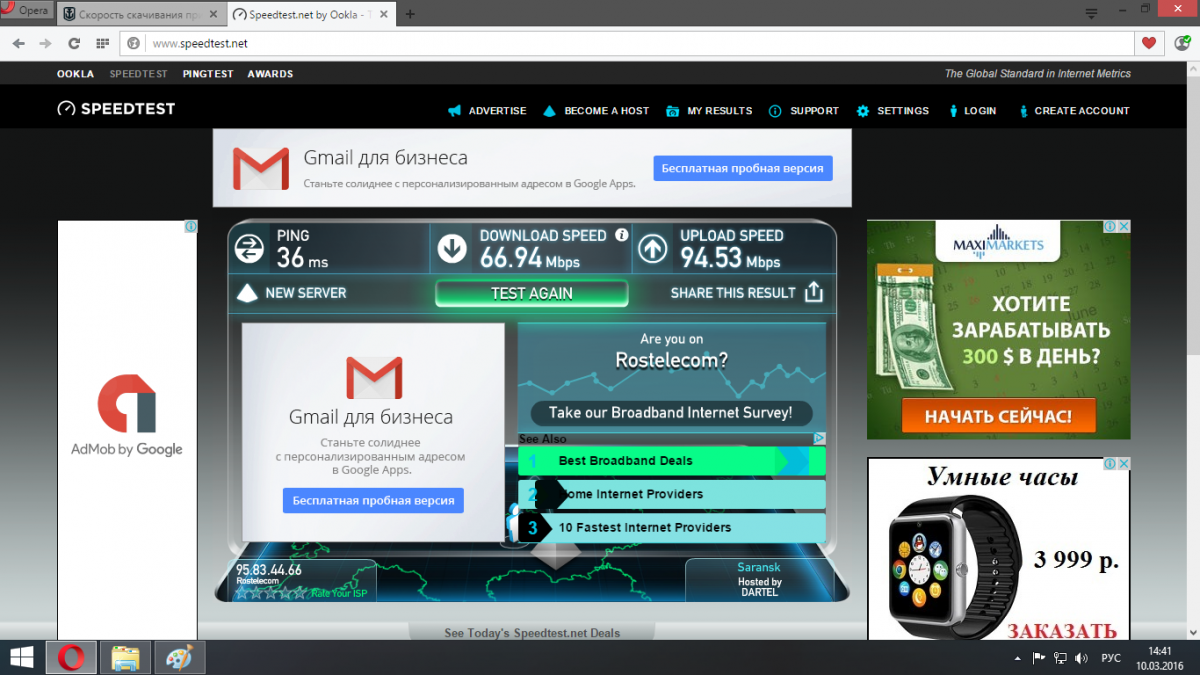This screenshot has width=1200, height=675.
Task: Open the AWARDS page
Action: [270, 74]
